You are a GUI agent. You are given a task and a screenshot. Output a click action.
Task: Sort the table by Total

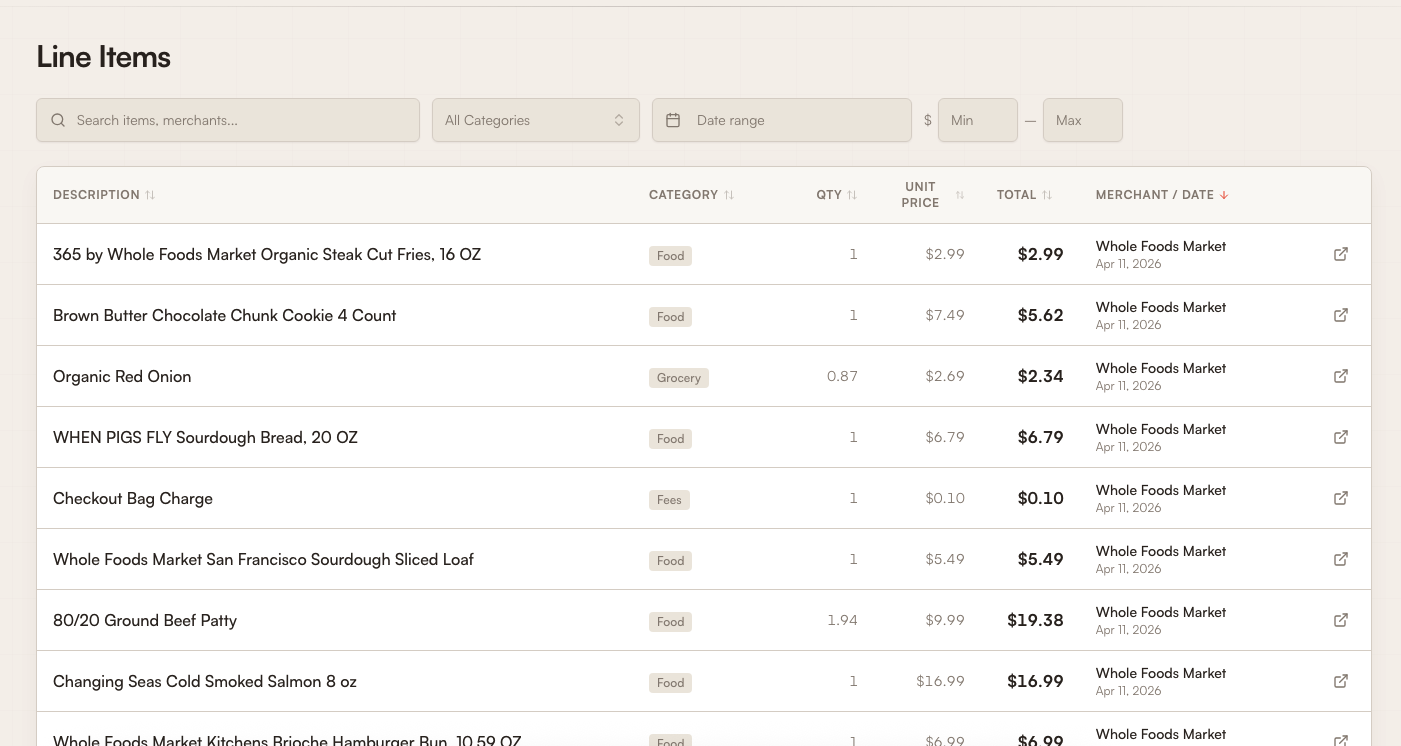1024,195
